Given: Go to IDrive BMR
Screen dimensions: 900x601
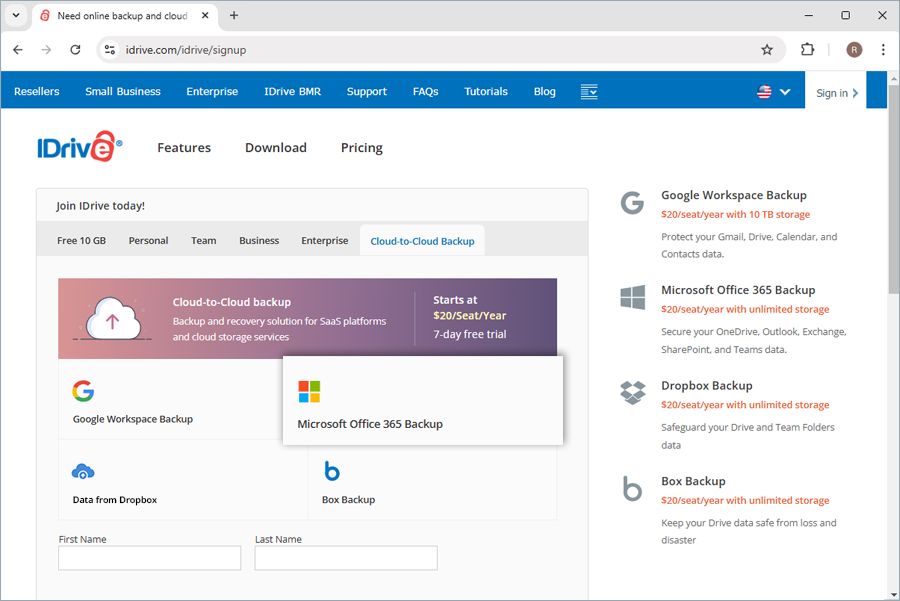Looking at the screenshot, I should 292,92.
